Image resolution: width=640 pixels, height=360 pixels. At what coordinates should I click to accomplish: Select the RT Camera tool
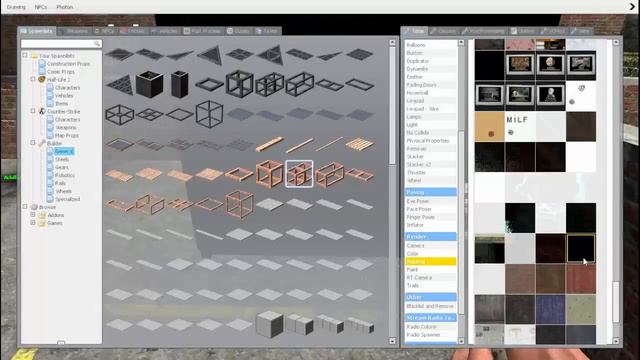[x=431, y=278]
